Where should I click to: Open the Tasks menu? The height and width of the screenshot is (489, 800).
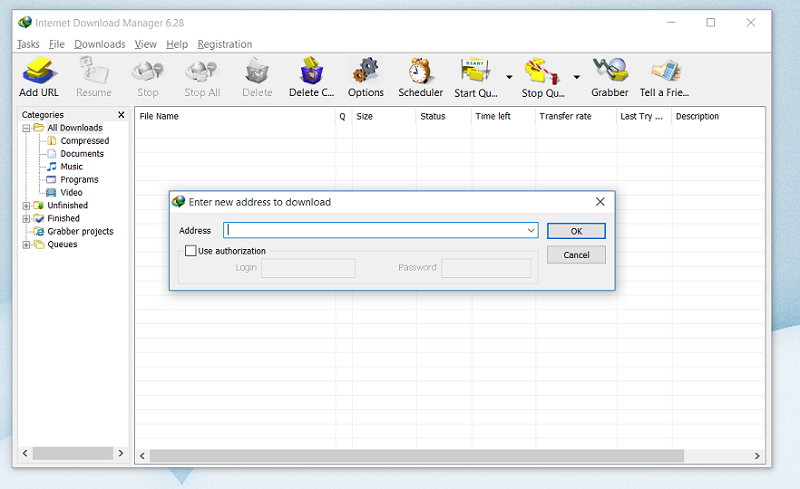coord(28,44)
